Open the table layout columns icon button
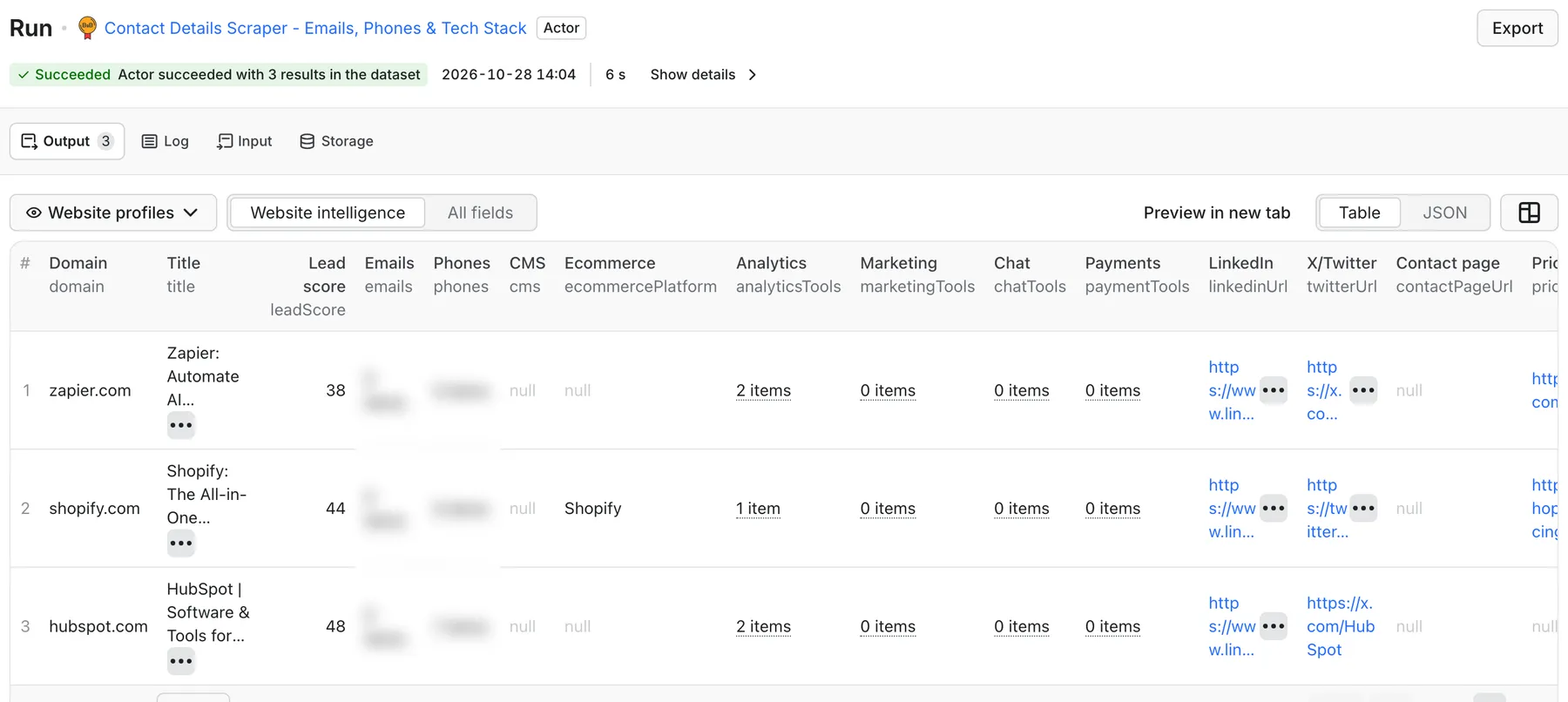Screen dimensions: 1568x702 1529,213
